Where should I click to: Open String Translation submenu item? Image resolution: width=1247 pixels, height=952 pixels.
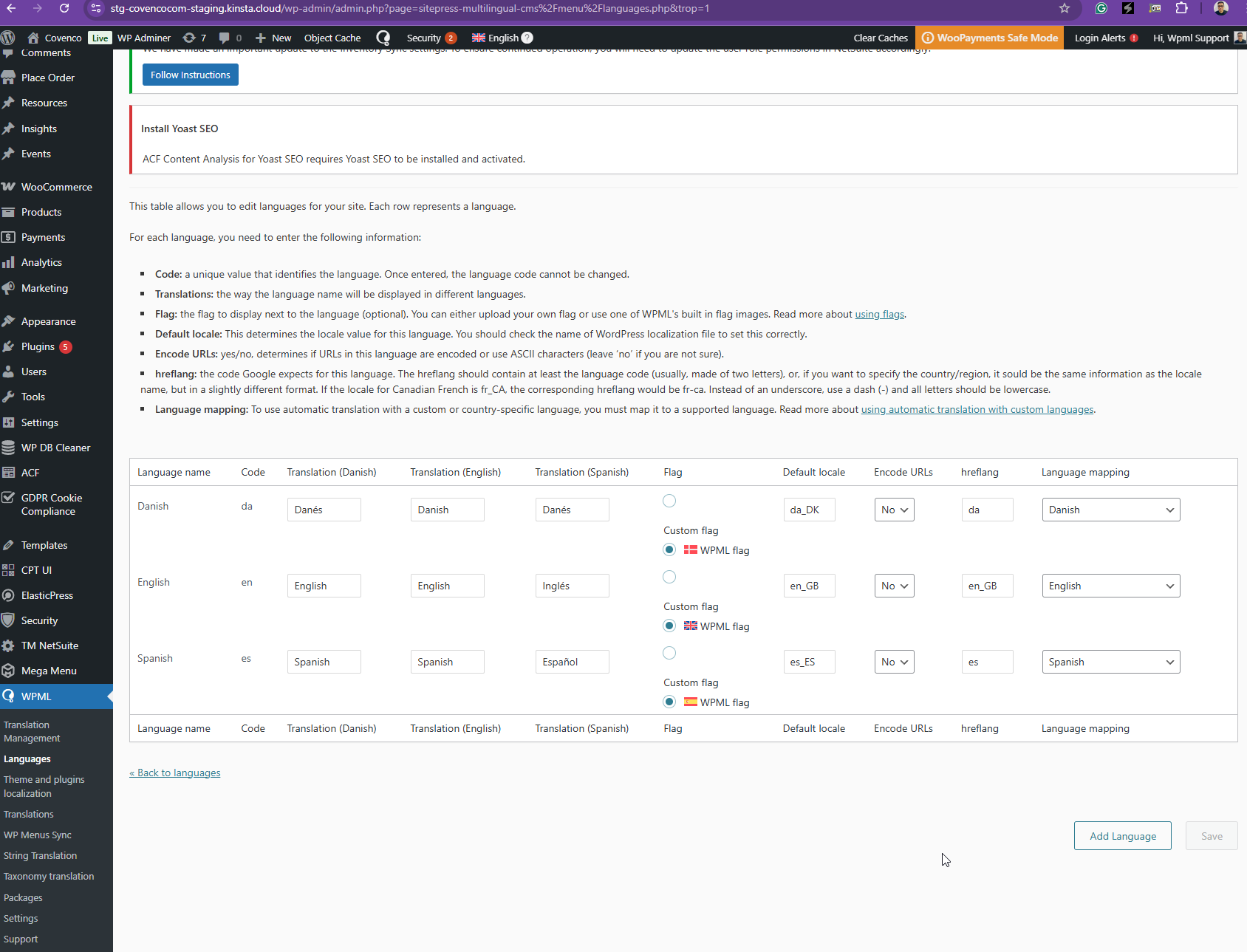[x=40, y=855]
